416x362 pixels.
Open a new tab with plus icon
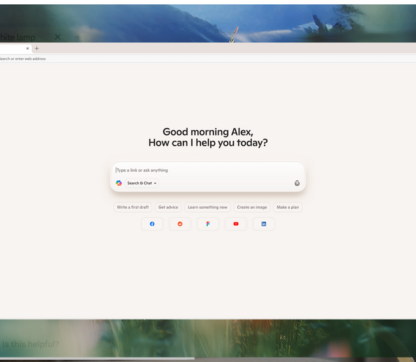coord(37,48)
